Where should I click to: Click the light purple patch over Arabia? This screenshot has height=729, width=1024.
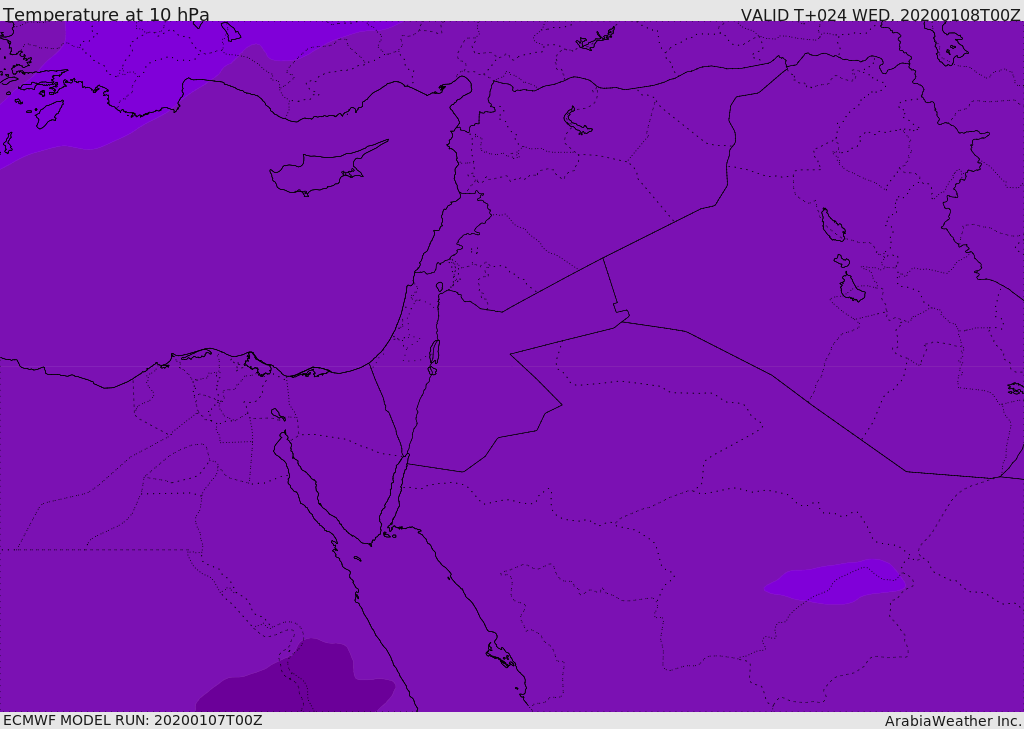835,581
